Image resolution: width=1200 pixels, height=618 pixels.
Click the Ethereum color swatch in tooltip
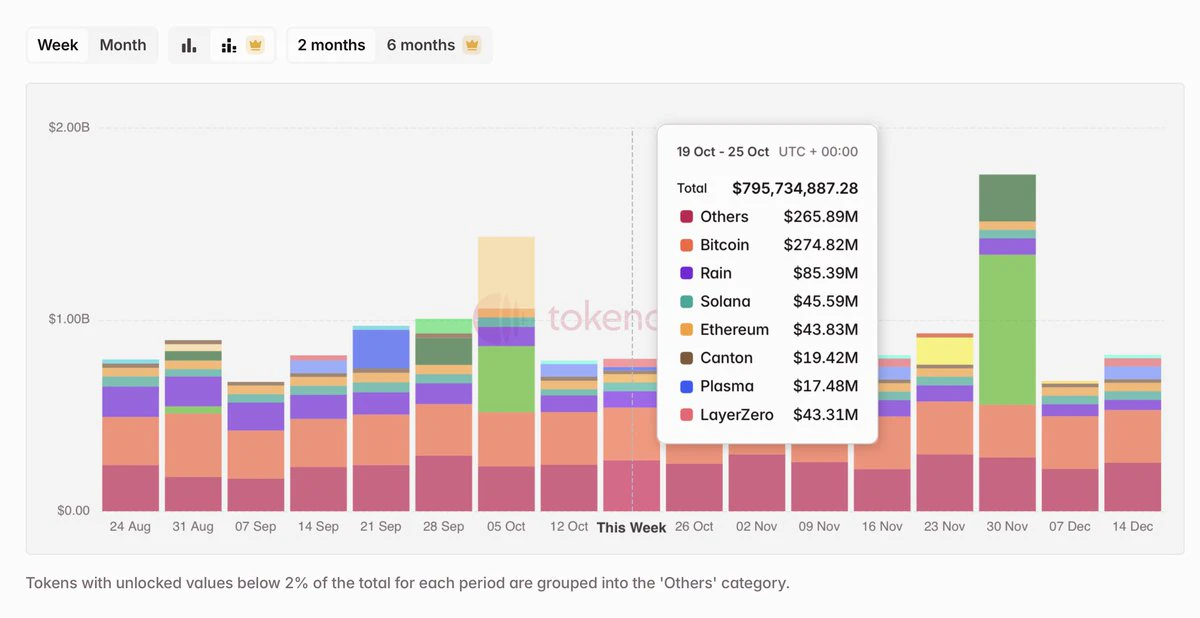[686, 330]
